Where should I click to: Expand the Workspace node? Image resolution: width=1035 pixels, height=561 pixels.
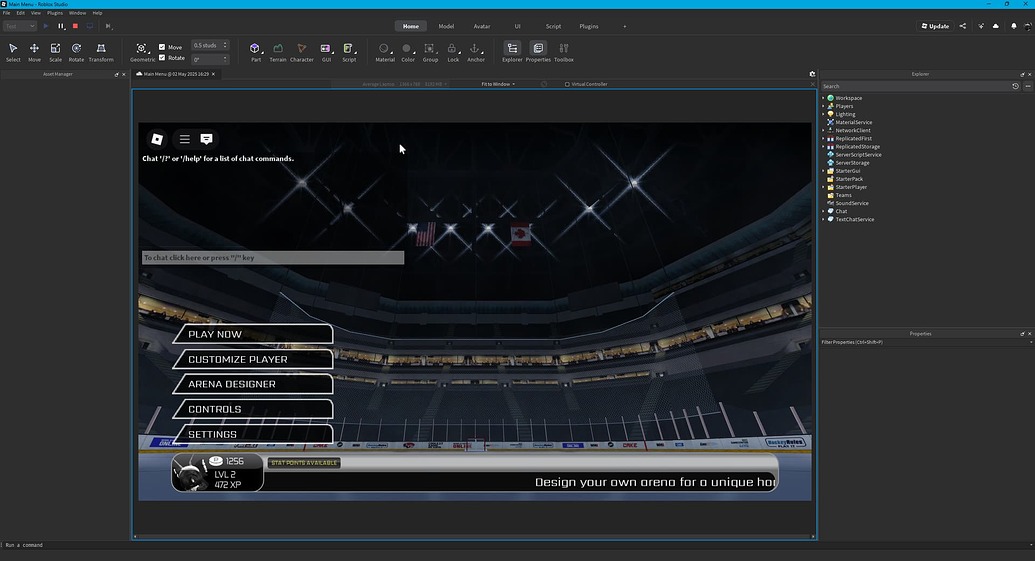click(x=823, y=98)
